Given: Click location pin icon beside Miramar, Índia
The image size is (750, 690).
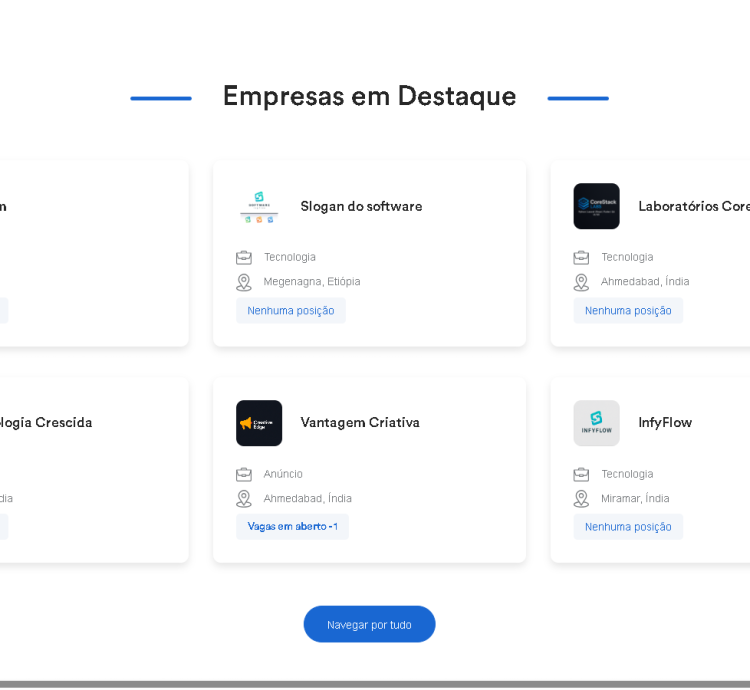Looking at the screenshot, I should pyautogui.click(x=581, y=498).
